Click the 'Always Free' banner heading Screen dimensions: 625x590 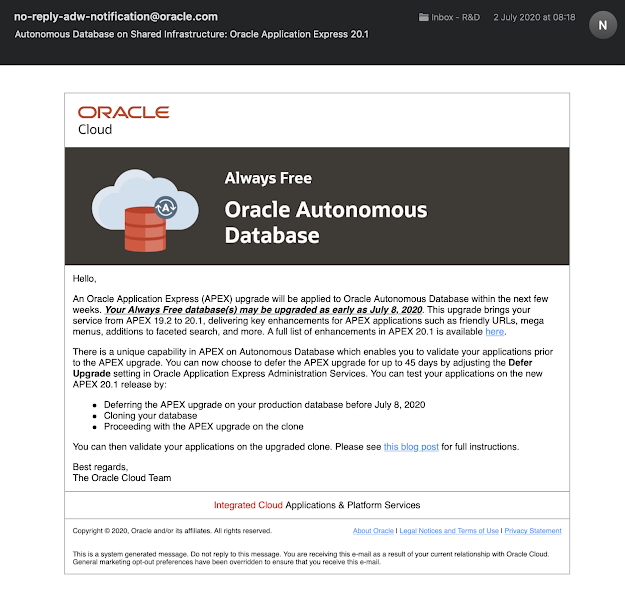coord(268,179)
